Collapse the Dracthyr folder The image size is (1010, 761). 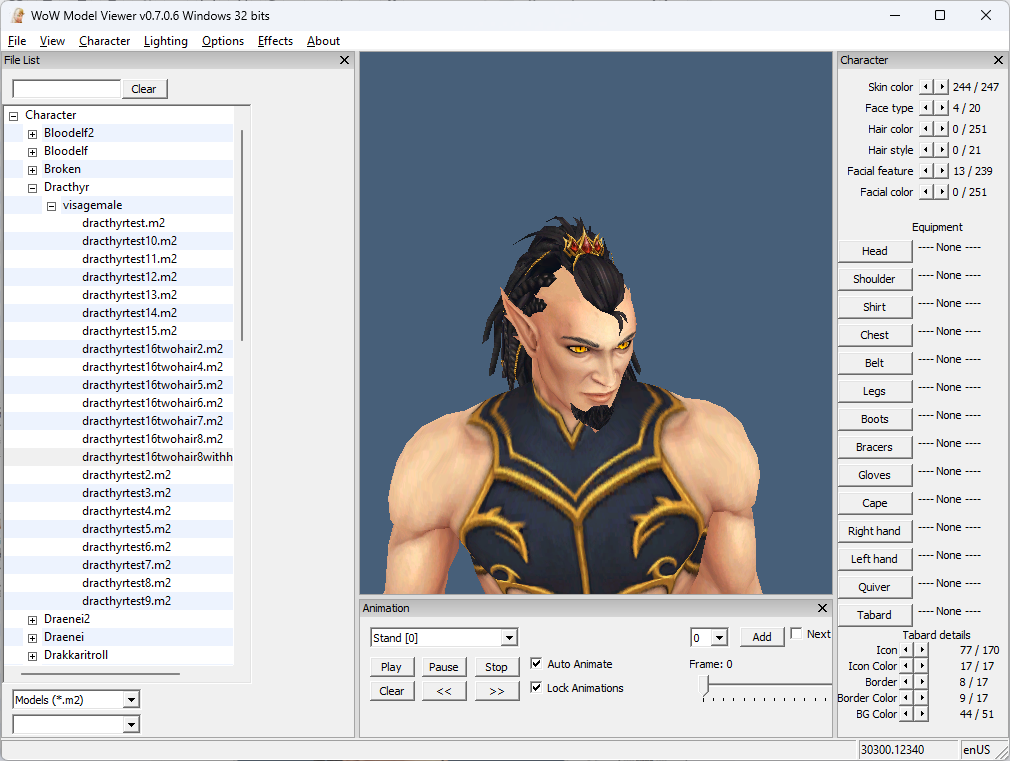point(32,188)
